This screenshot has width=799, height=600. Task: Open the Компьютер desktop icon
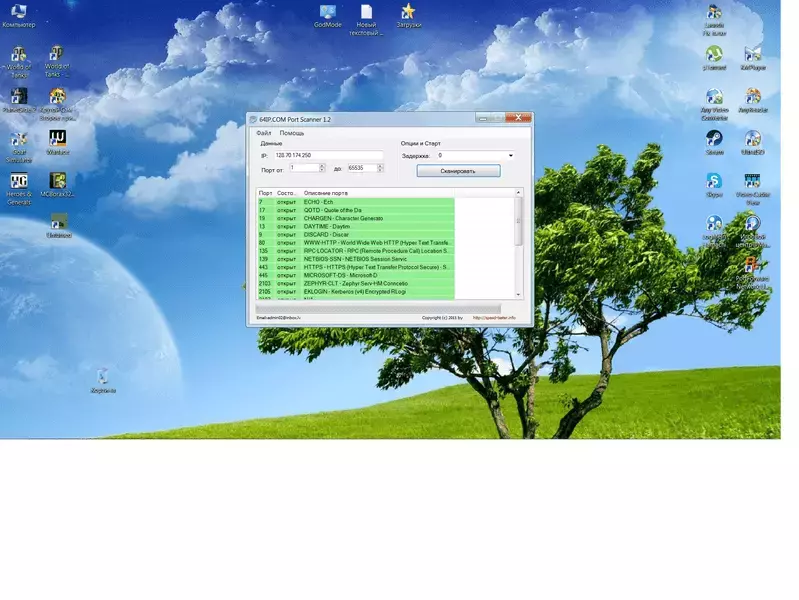click(x=18, y=15)
